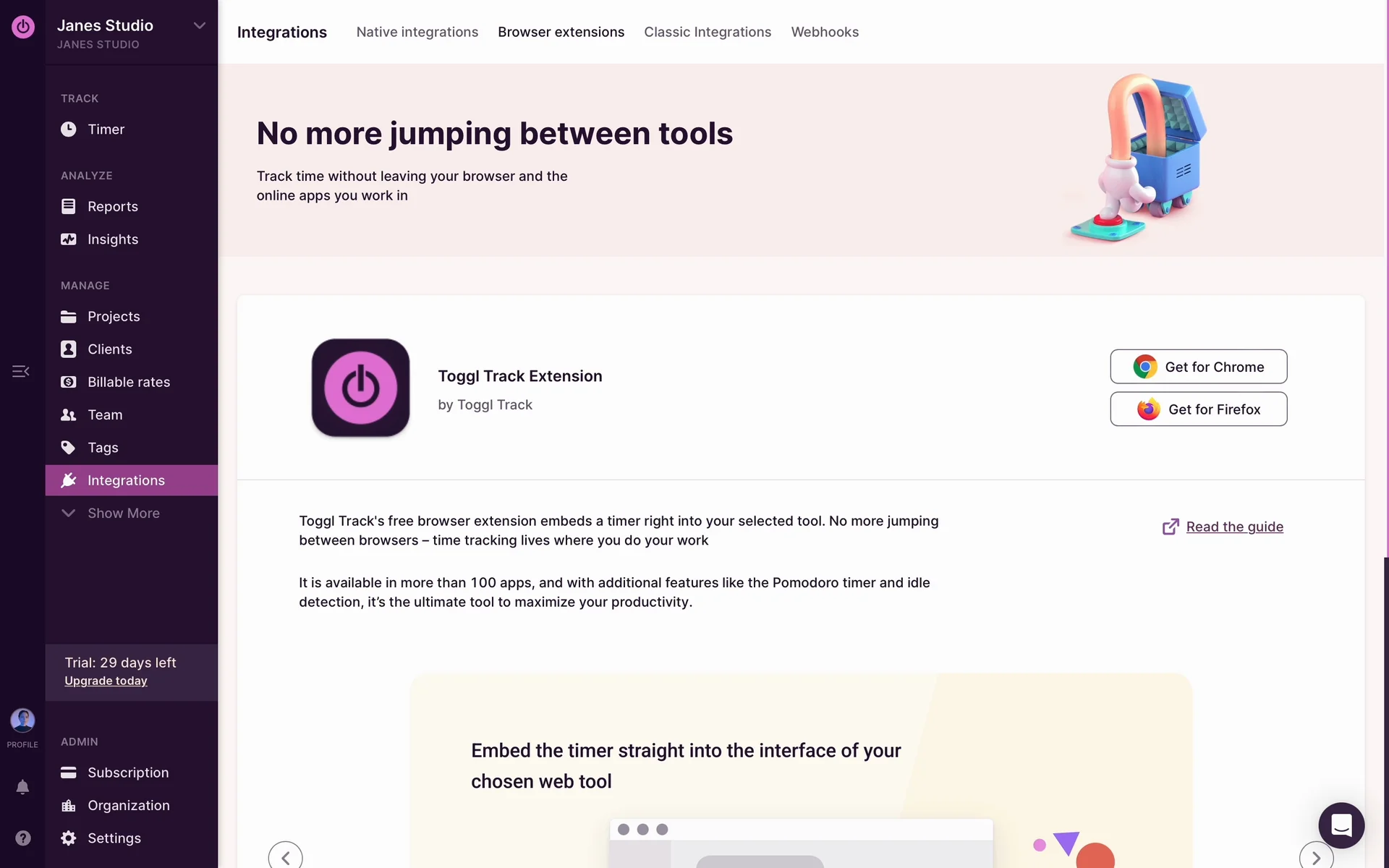The width and height of the screenshot is (1389, 868).
Task: Open the help question mark icon
Action: point(22,838)
